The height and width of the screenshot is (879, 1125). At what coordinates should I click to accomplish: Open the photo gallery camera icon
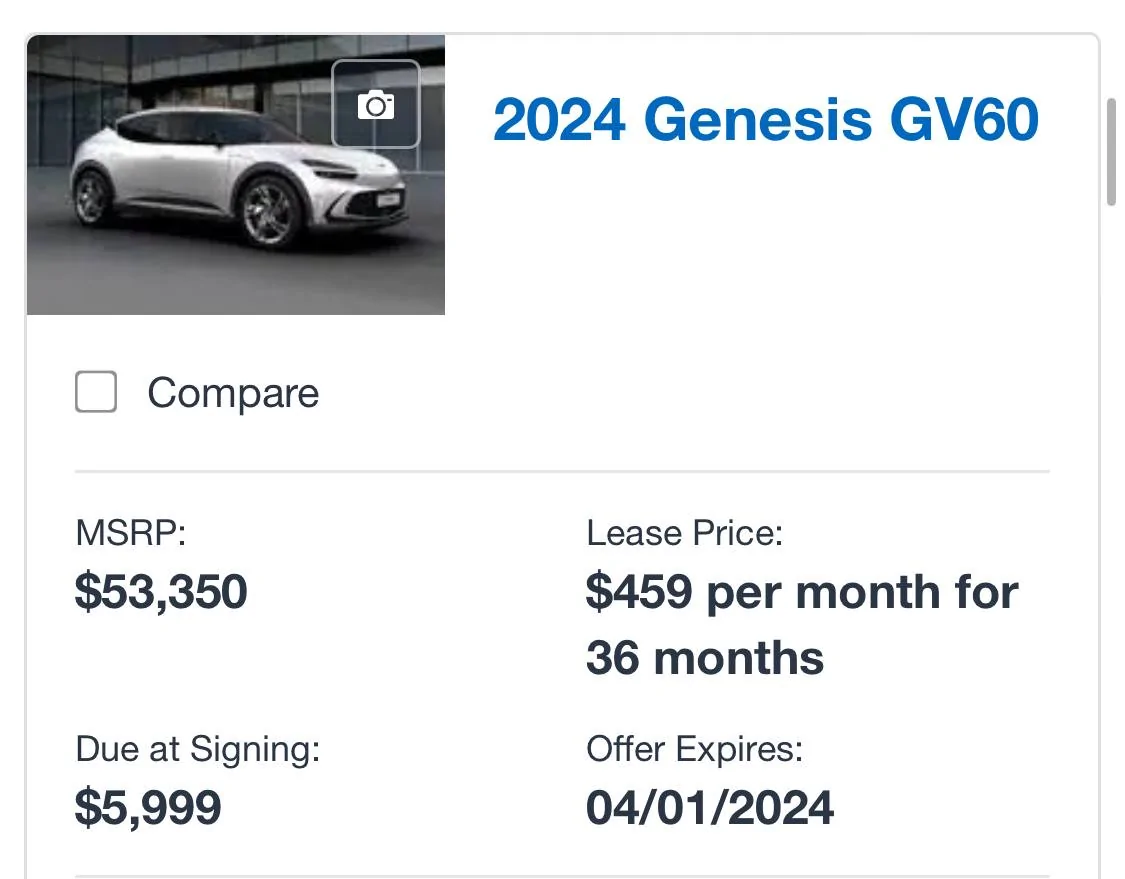coord(375,105)
